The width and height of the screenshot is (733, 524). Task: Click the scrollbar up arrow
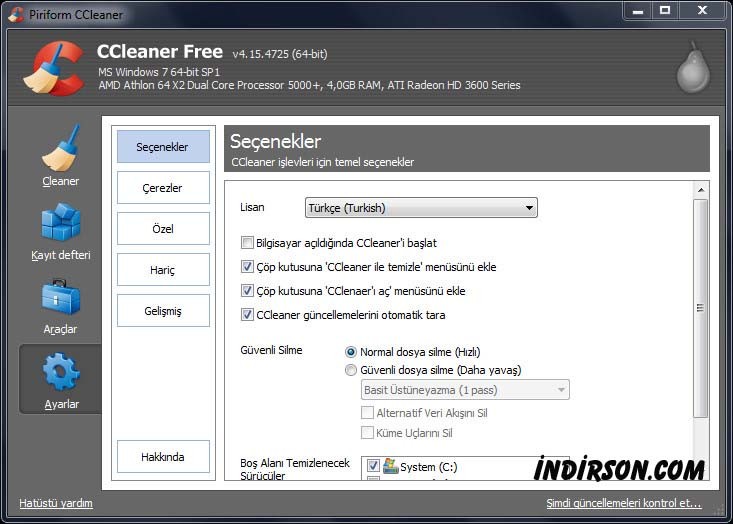click(x=701, y=190)
